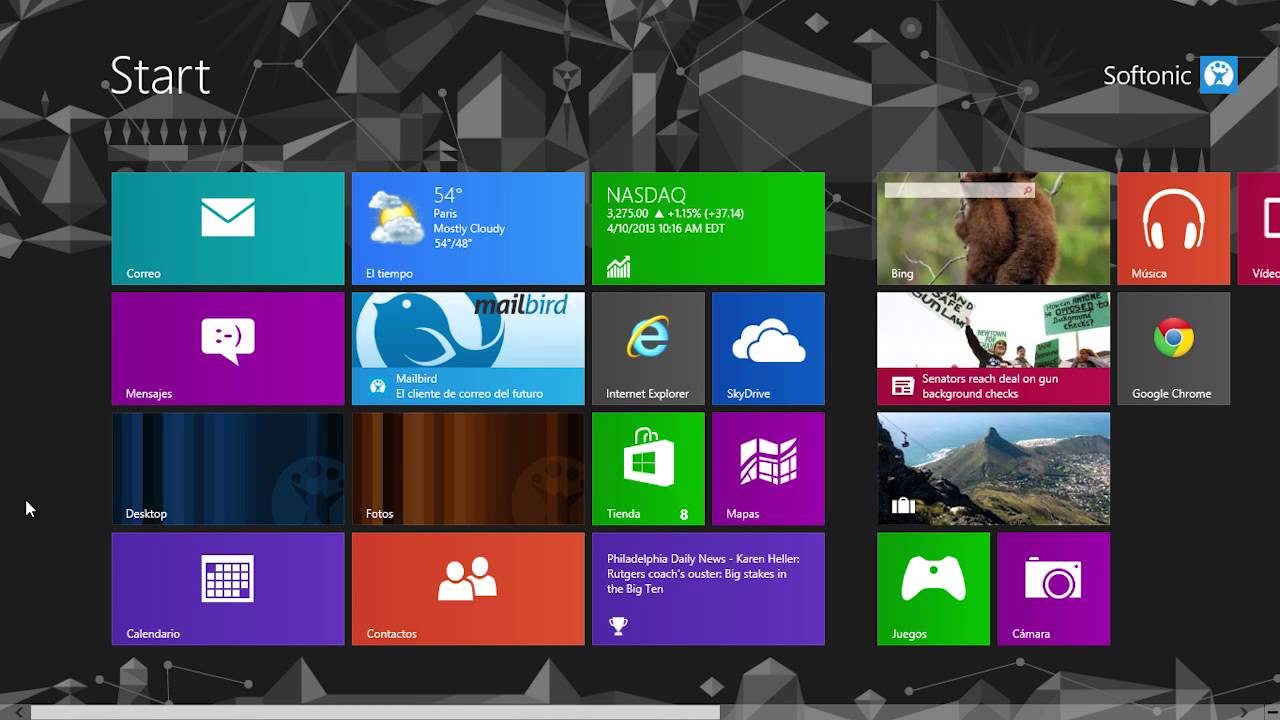Screen dimensions: 1280x720
Task: Open the Cámara tile
Action: [x=1053, y=589]
